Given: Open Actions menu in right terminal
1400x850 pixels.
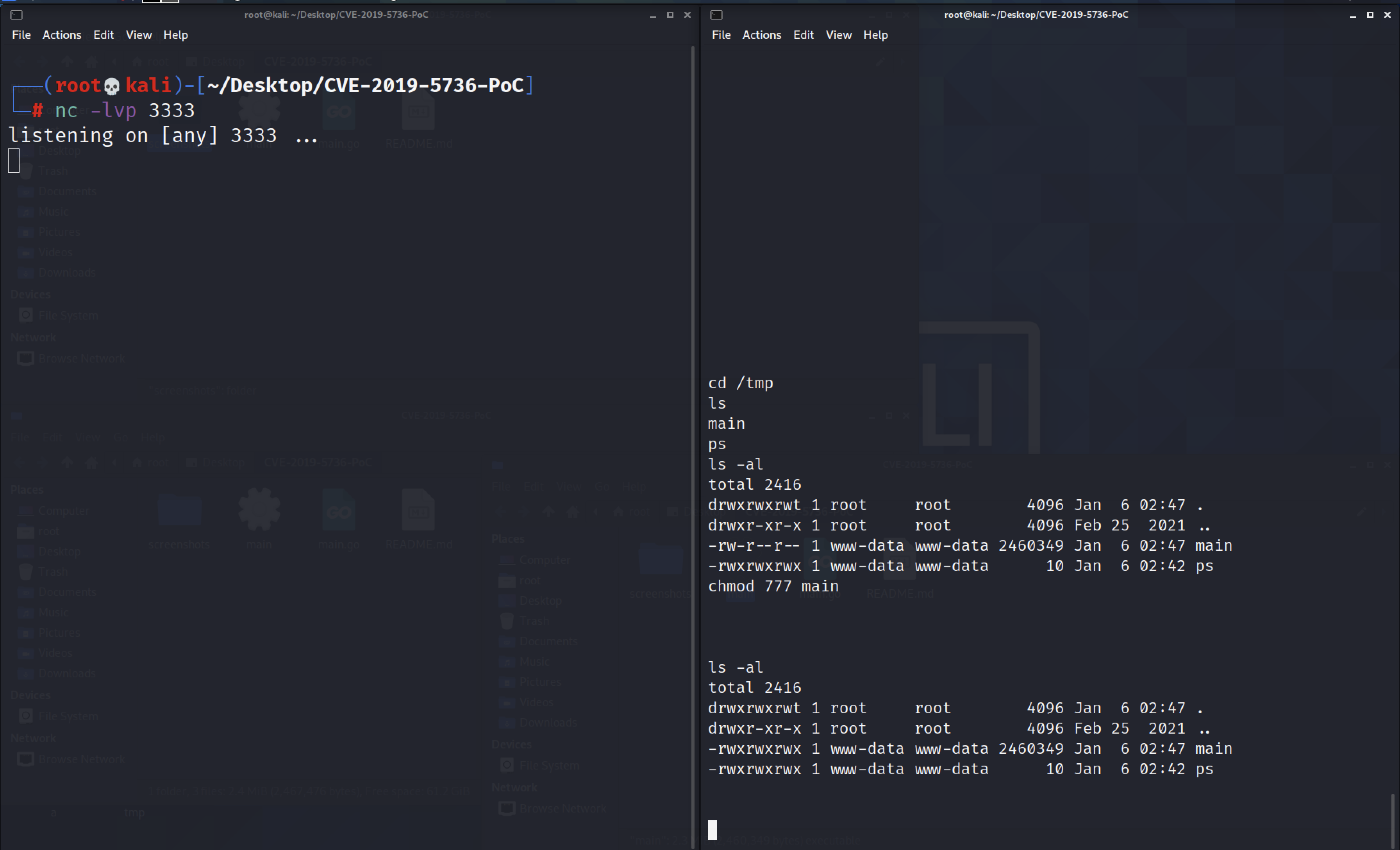Looking at the screenshot, I should coord(761,35).
